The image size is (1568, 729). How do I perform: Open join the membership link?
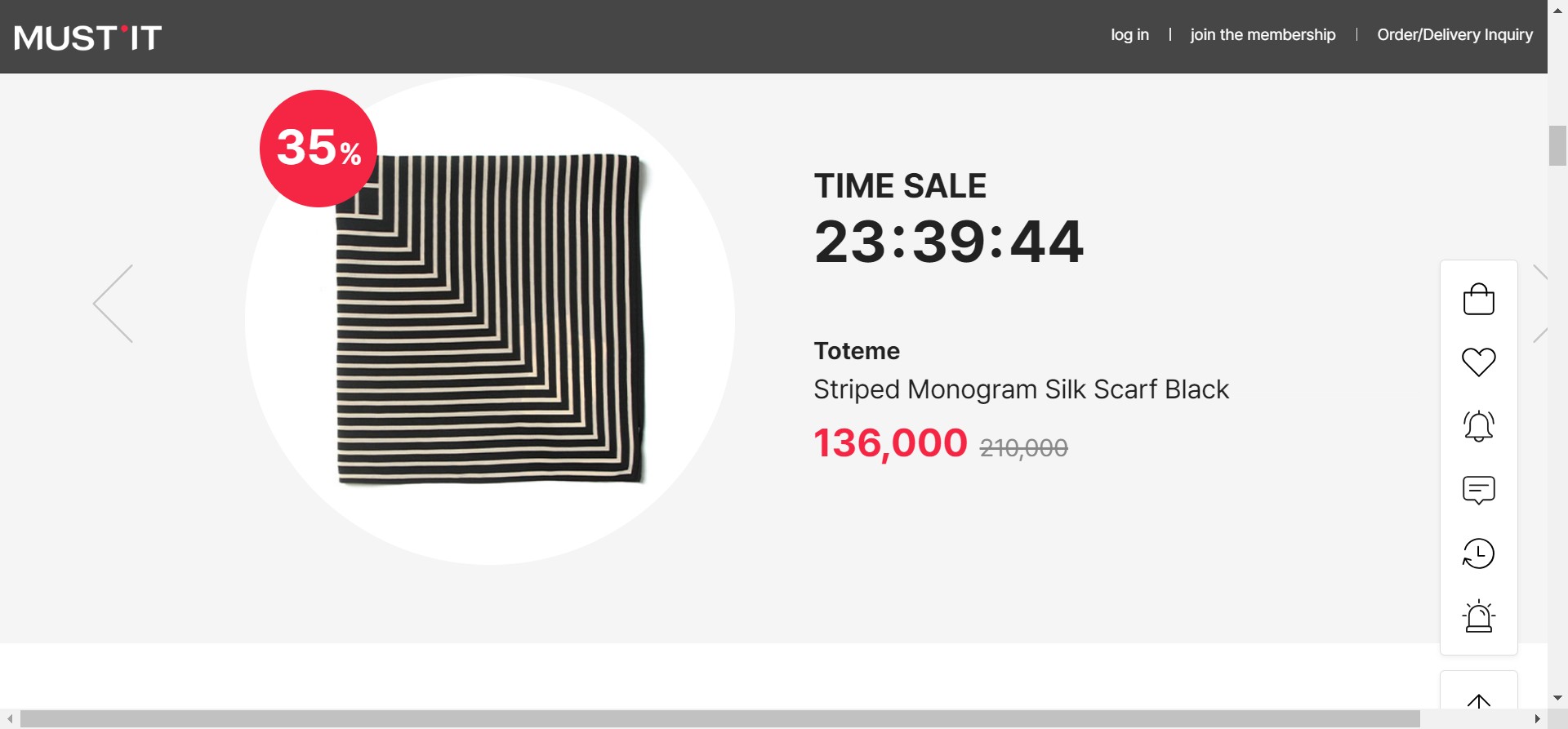1263,35
